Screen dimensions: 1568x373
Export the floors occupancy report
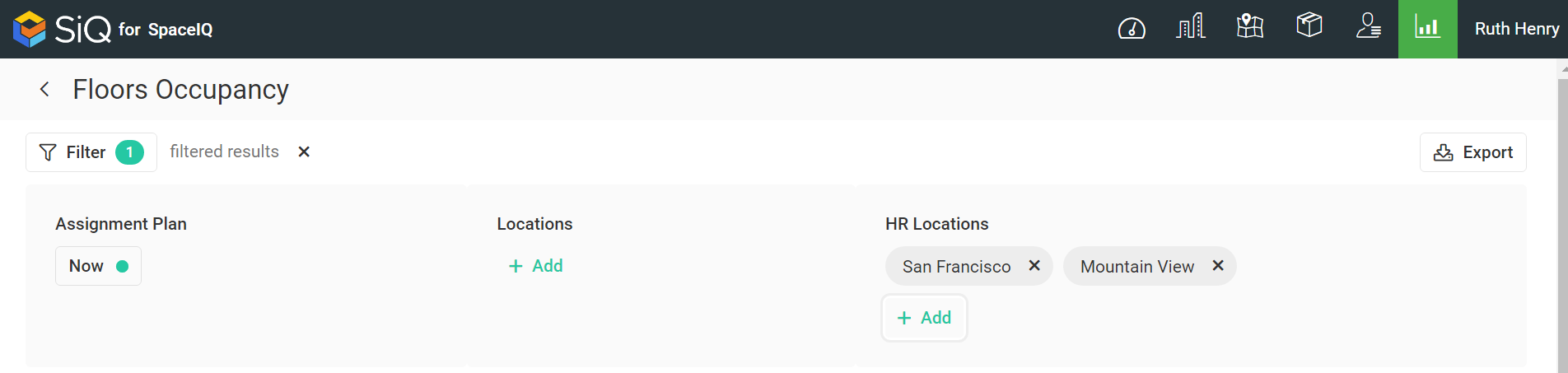pos(1472,152)
